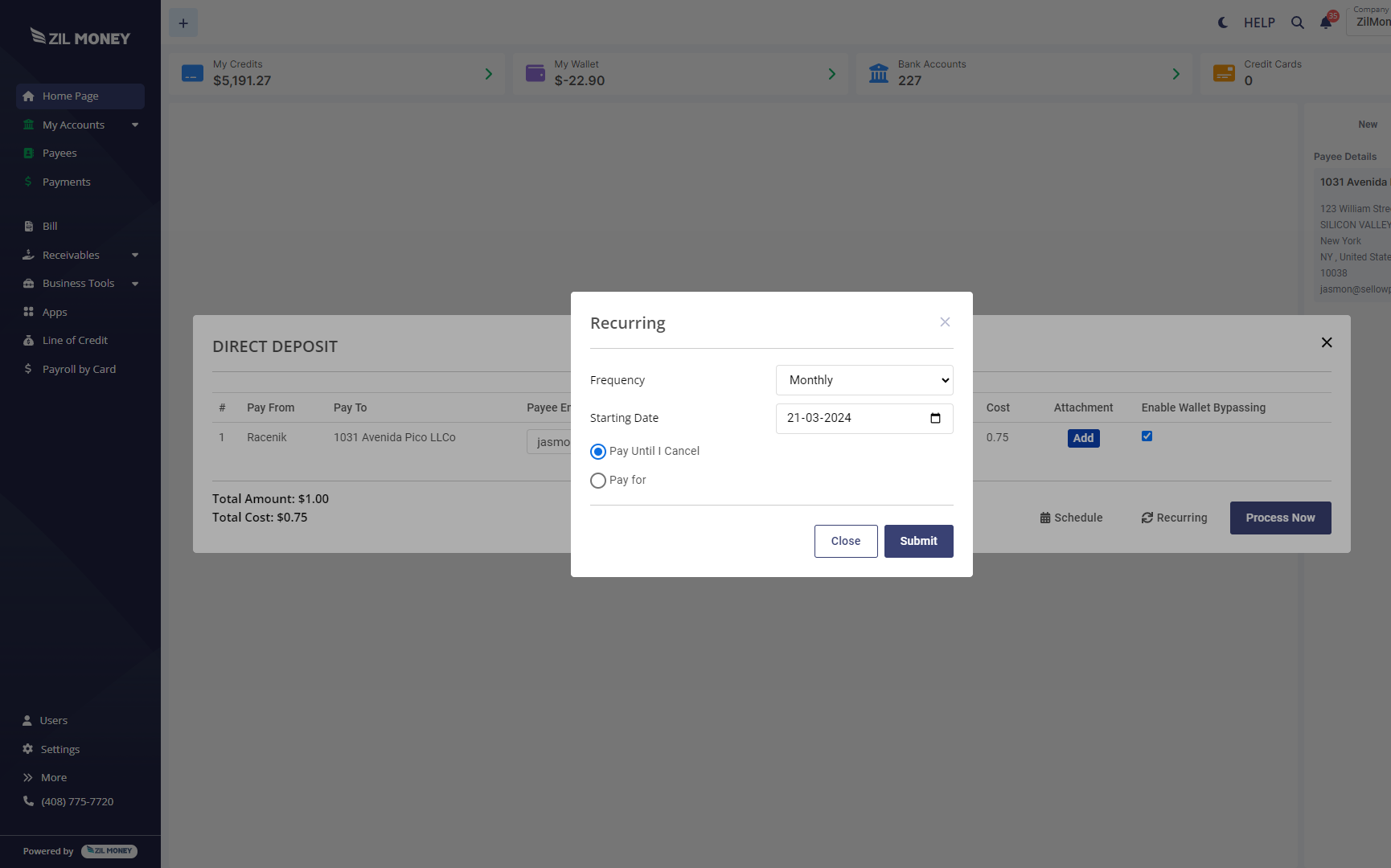Click Process Now button
The height and width of the screenshot is (868, 1391).
point(1280,518)
